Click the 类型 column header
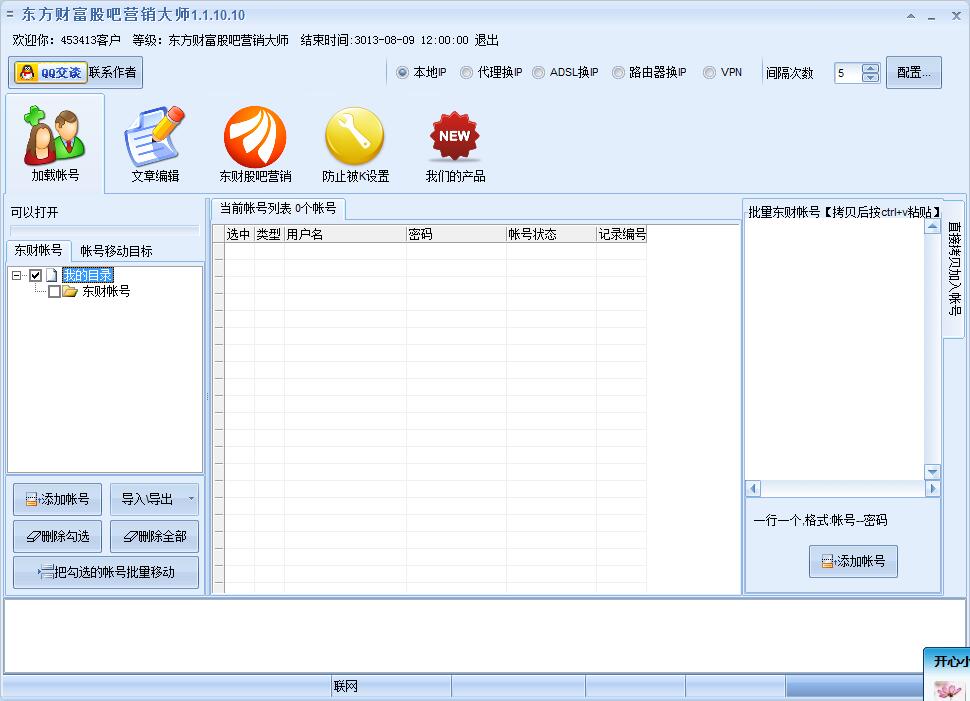 pos(269,234)
